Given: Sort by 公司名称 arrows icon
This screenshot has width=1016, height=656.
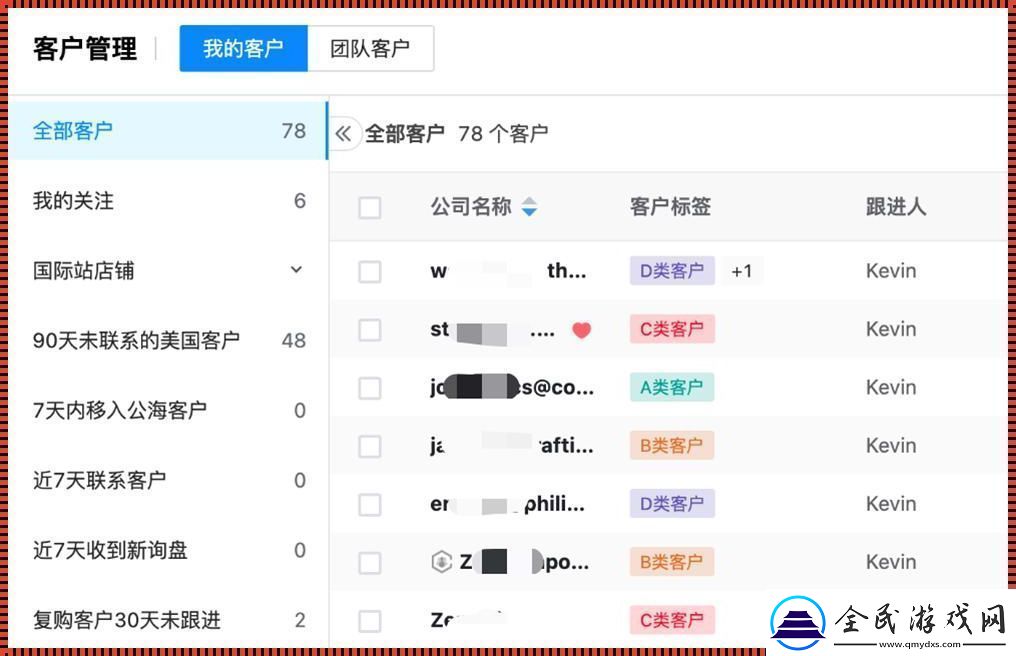Looking at the screenshot, I should (x=529, y=207).
